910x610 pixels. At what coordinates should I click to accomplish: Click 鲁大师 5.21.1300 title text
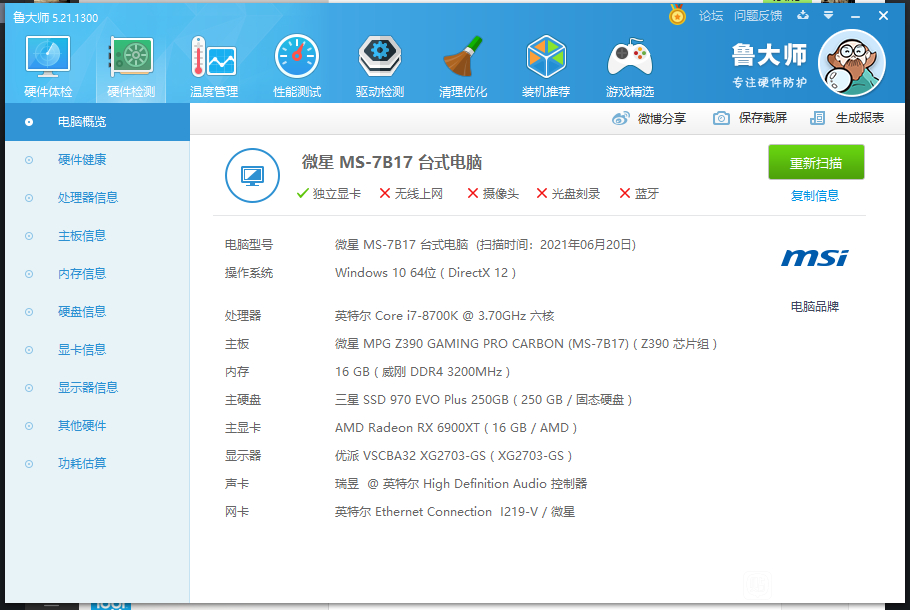coord(56,18)
